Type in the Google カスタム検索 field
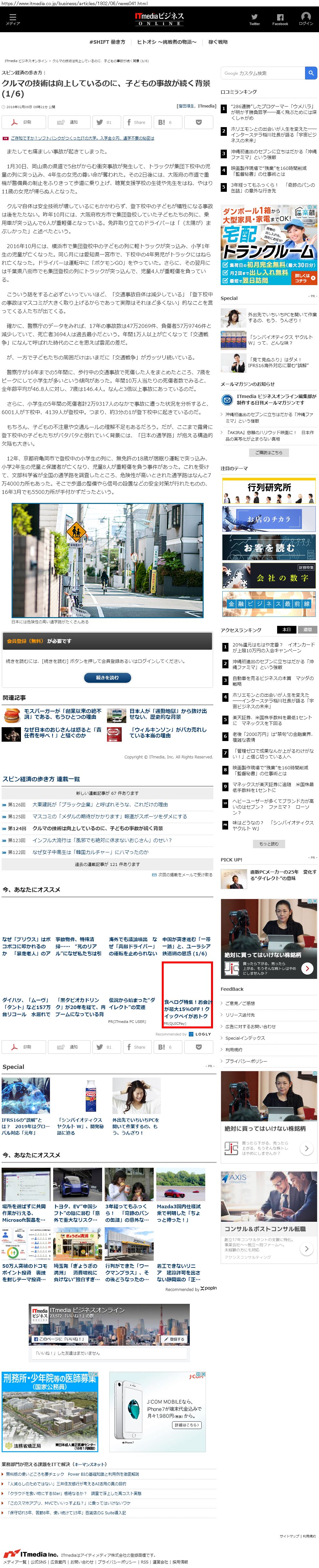The height and width of the screenshot is (1568, 319). (262, 73)
